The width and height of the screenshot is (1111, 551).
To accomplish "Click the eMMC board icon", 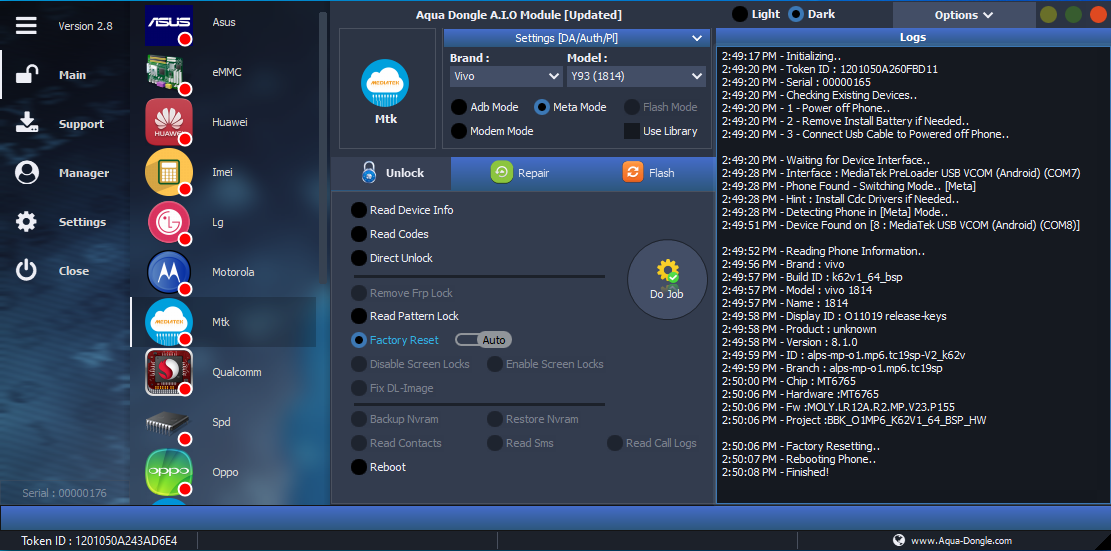I will [169, 72].
